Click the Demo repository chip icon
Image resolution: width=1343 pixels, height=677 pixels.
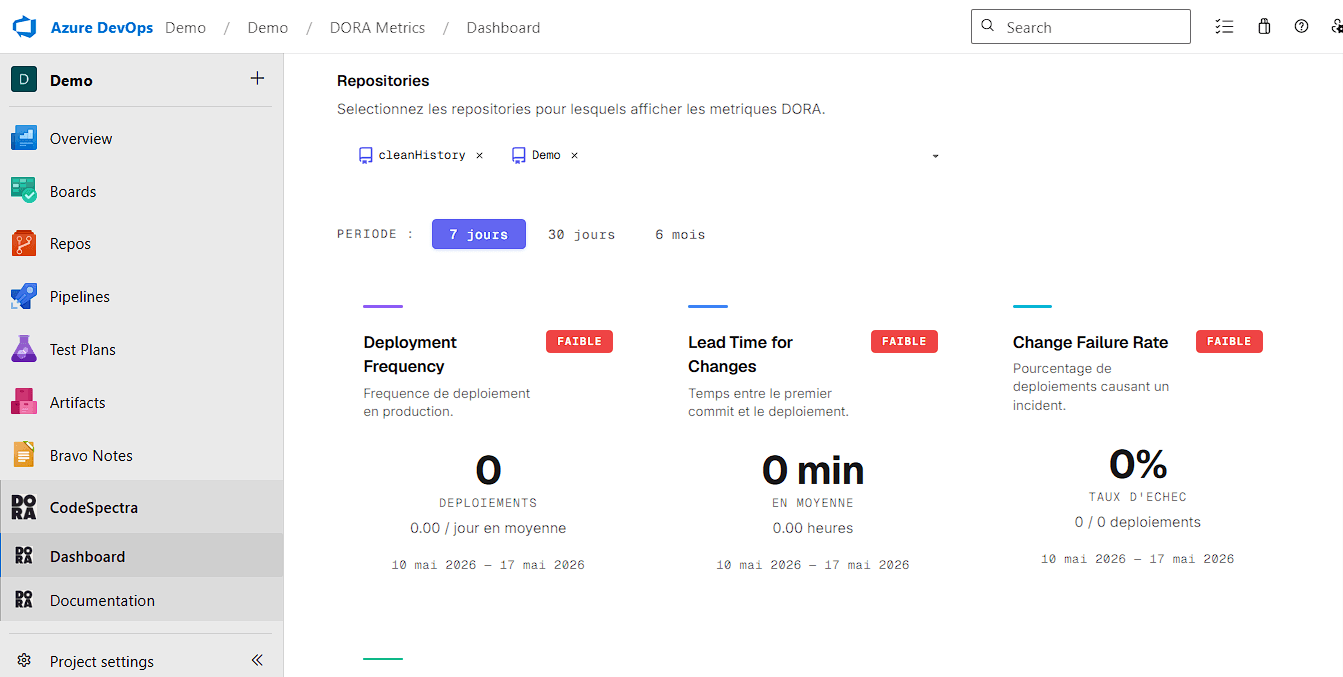(519, 155)
